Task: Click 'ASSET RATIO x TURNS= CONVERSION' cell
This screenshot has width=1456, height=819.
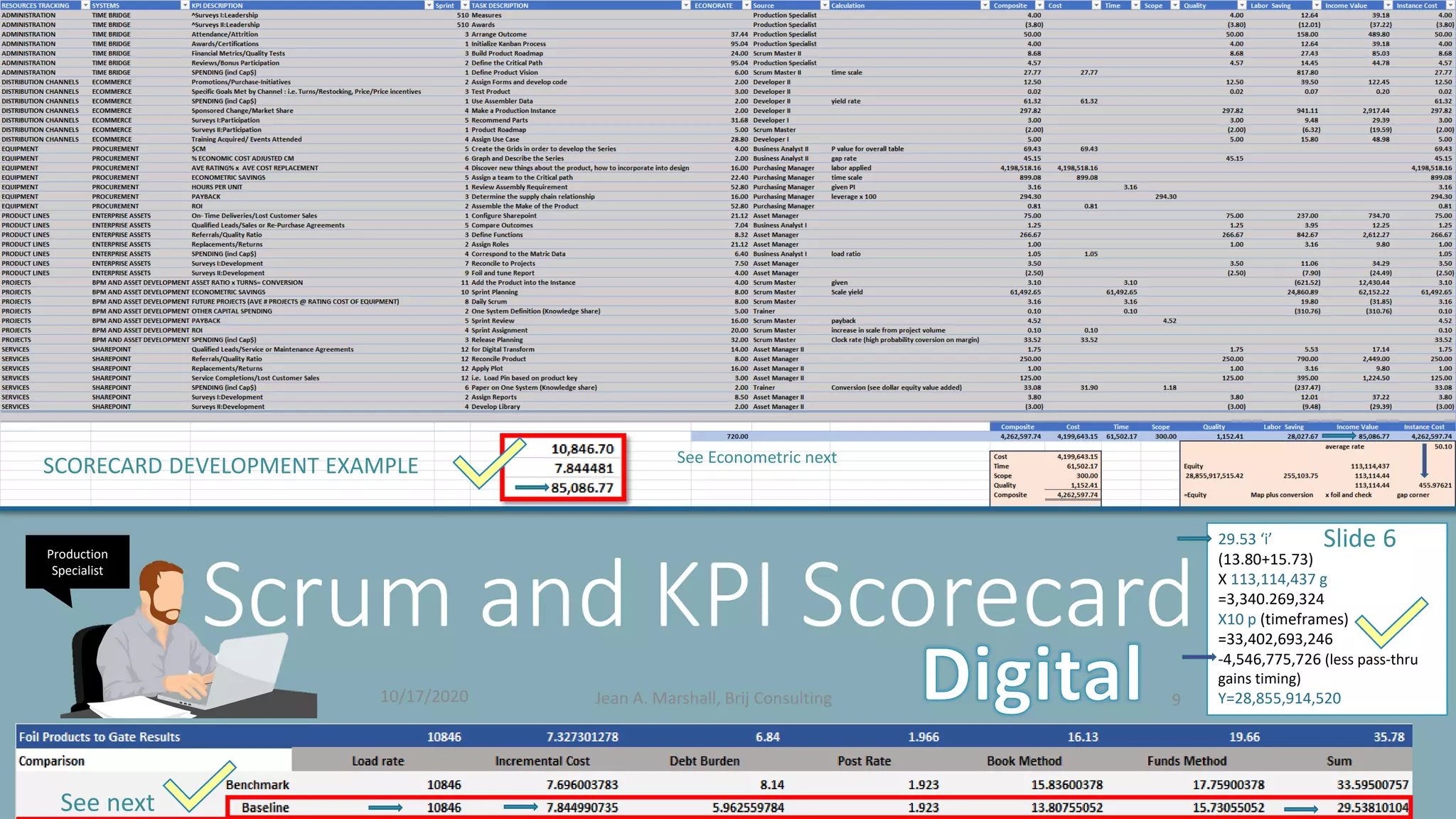Action: pyautogui.click(x=247, y=282)
